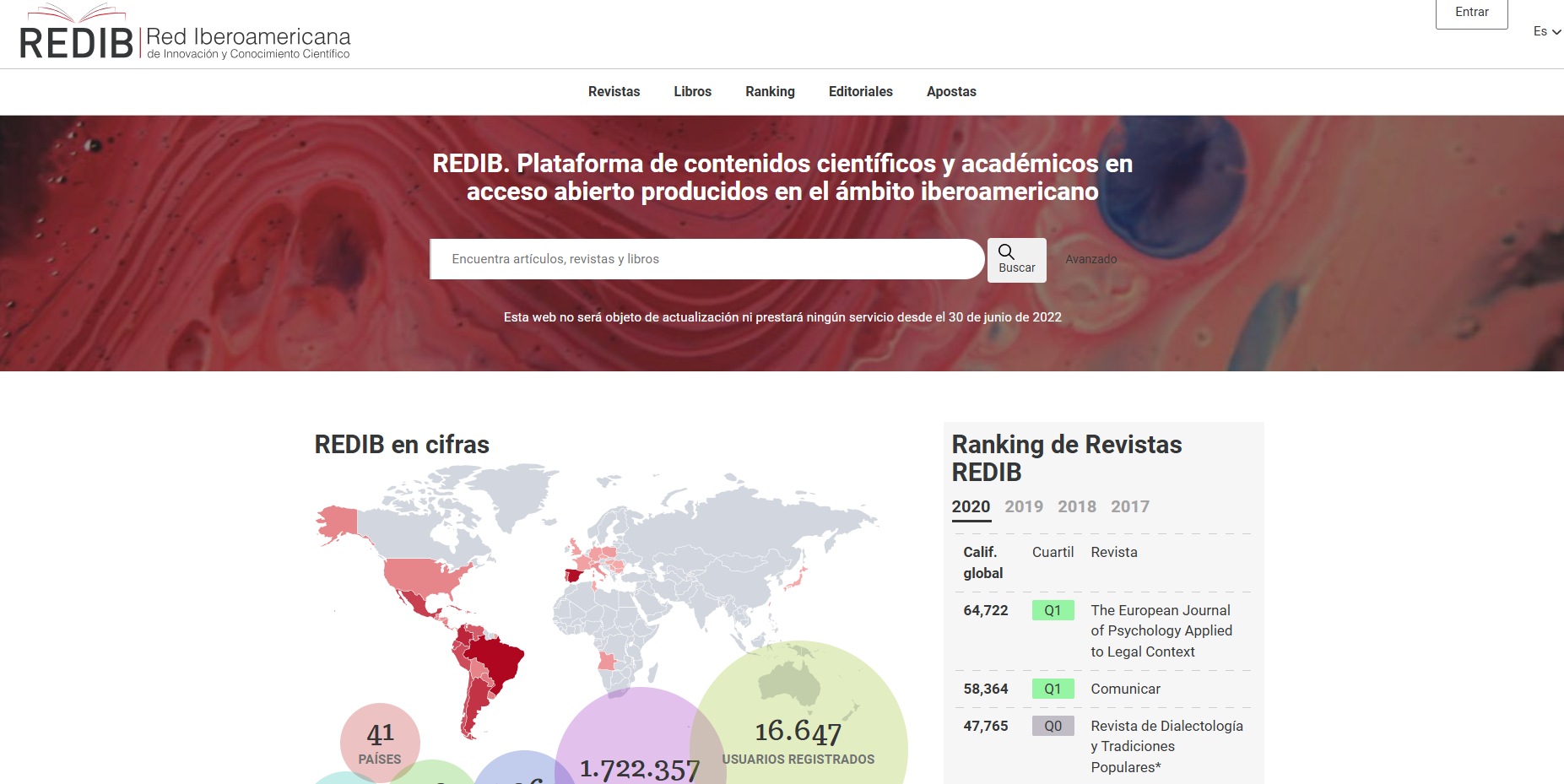The image size is (1564, 784).
Task: Open the Comunicar journal entry
Action: coord(1125,689)
